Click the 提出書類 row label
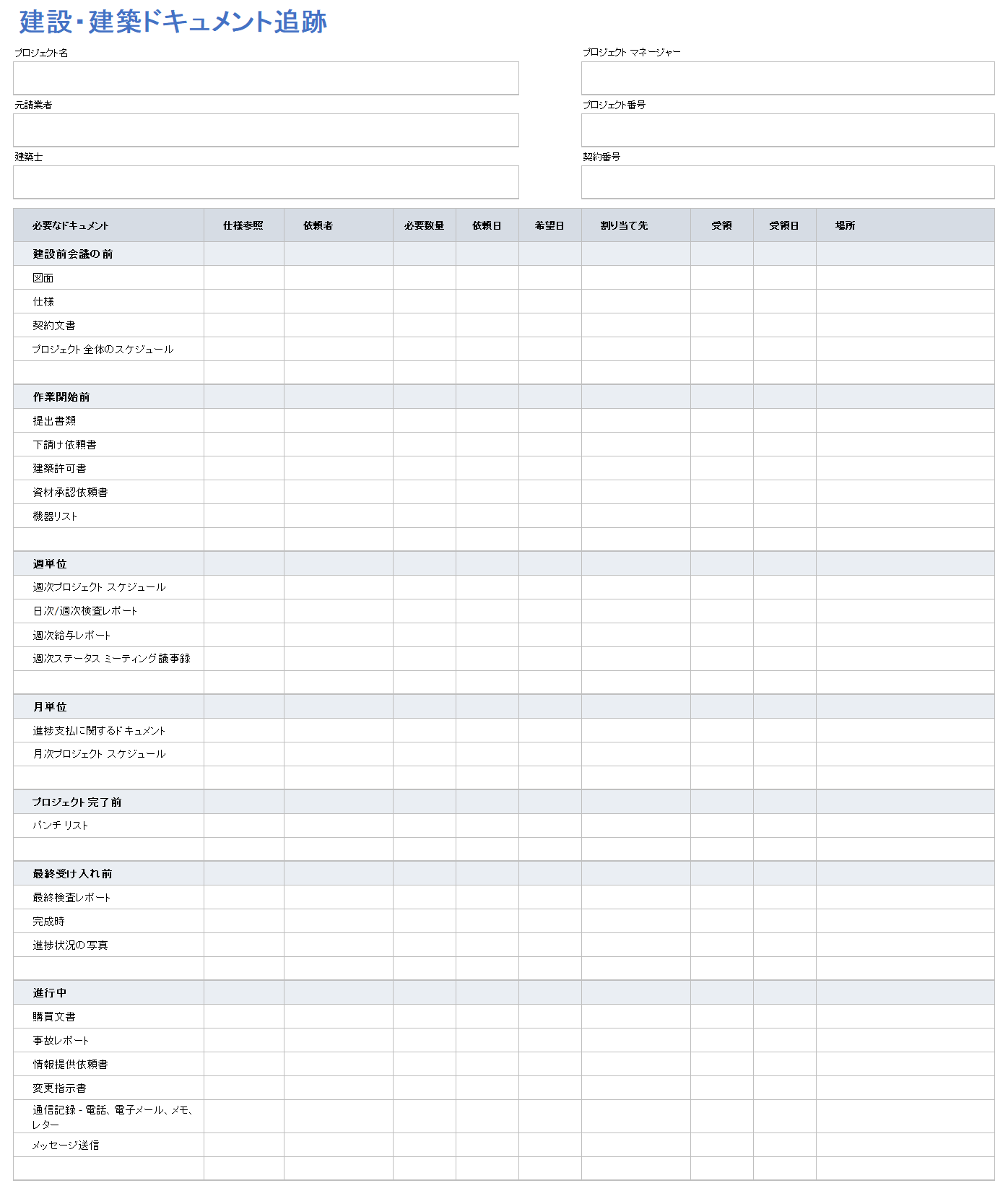 [x=54, y=420]
